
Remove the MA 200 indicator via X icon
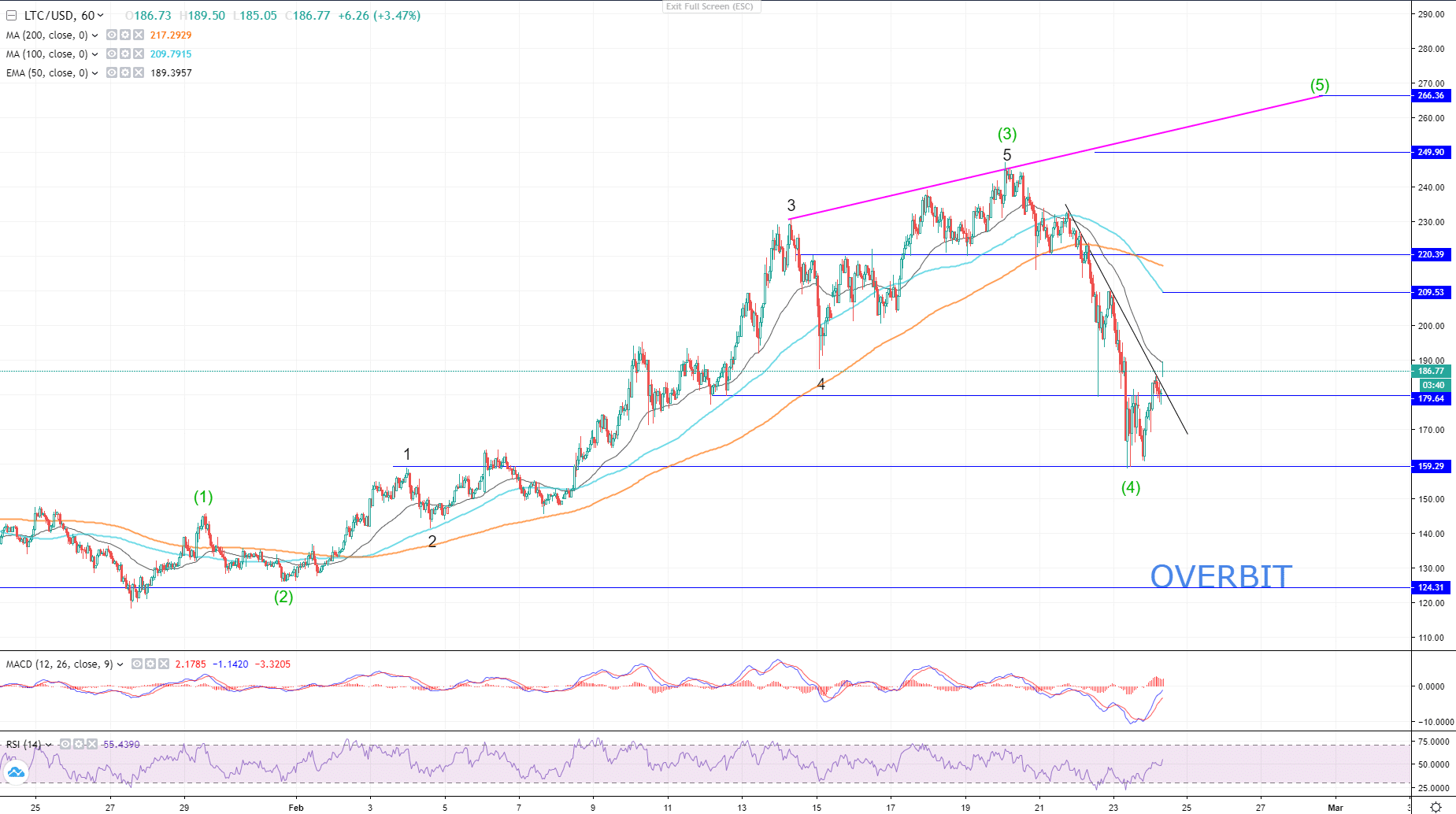pos(139,35)
